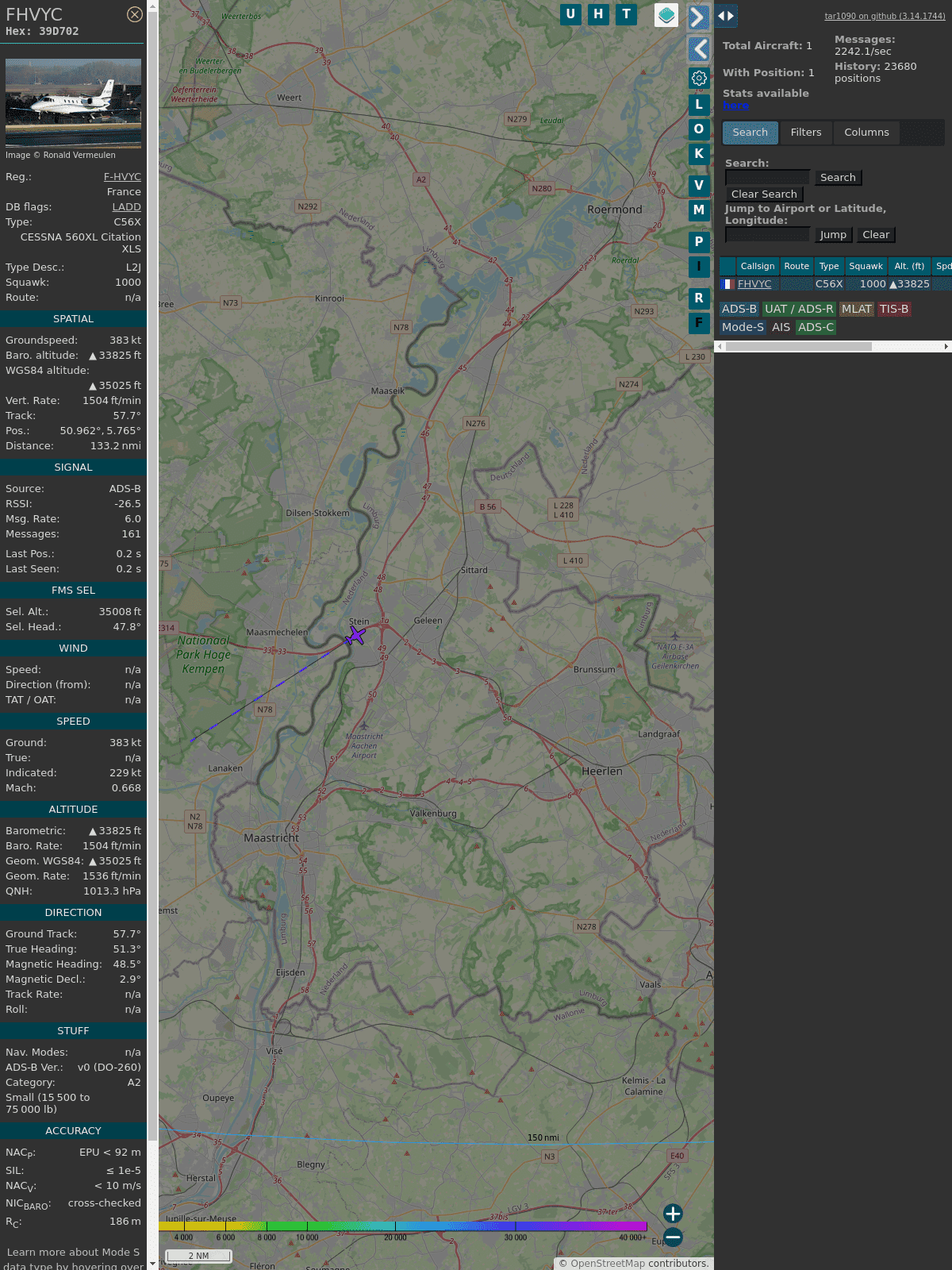Click the Mode-S legend label
The width and height of the screenshot is (952, 1270).
click(743, 327)
